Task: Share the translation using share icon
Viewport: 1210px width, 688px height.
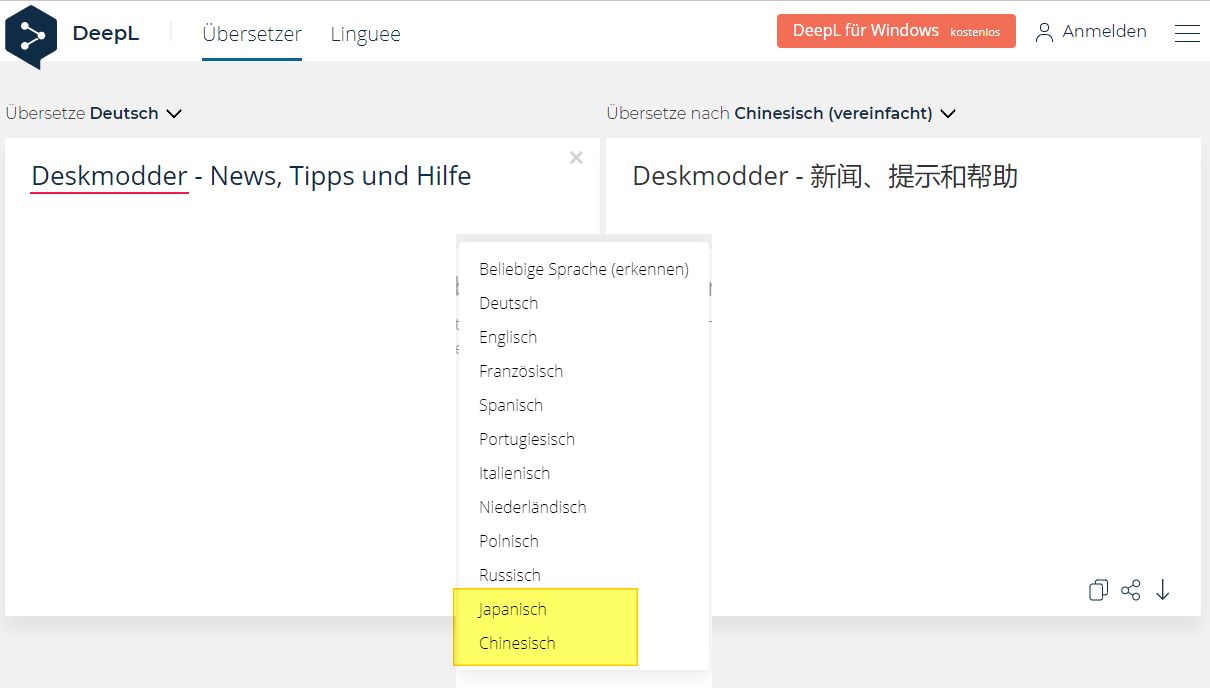Action: point(1131,590)
